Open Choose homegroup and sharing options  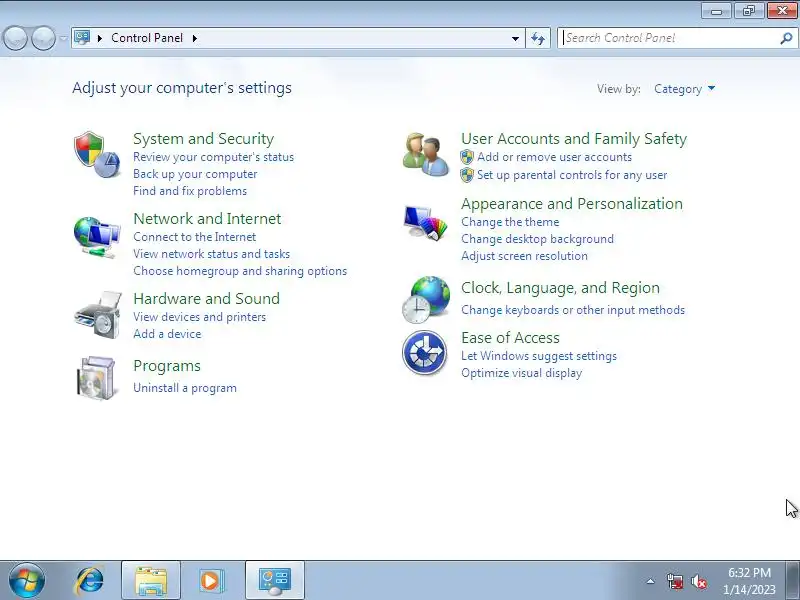[x=240, y=271]
